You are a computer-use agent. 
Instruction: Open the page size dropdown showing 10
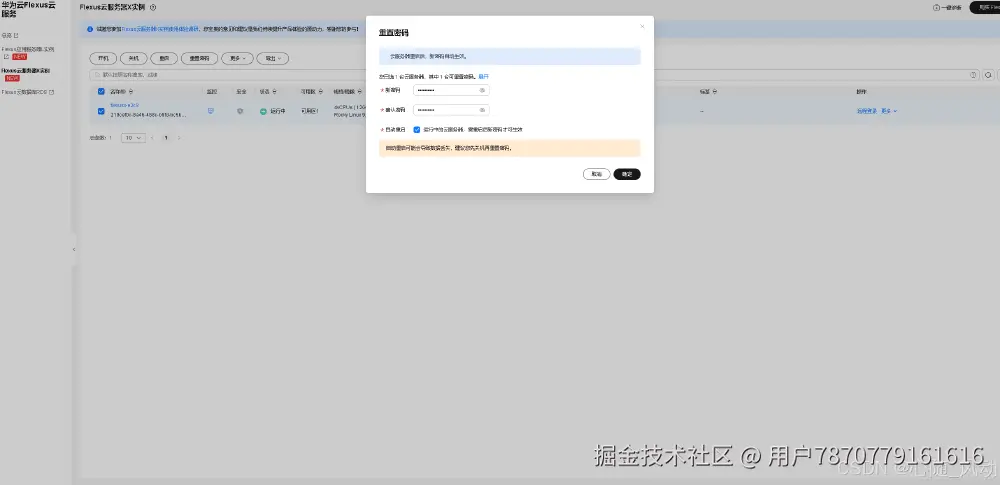point(133,138)
